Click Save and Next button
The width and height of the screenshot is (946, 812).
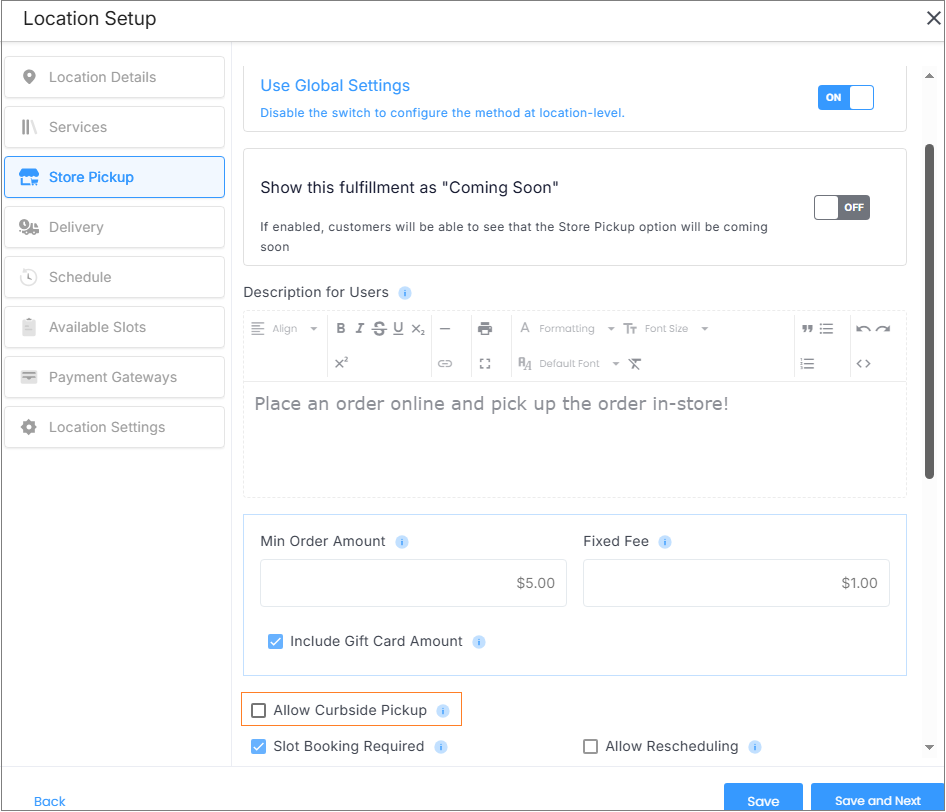click(x=878, y=799)
